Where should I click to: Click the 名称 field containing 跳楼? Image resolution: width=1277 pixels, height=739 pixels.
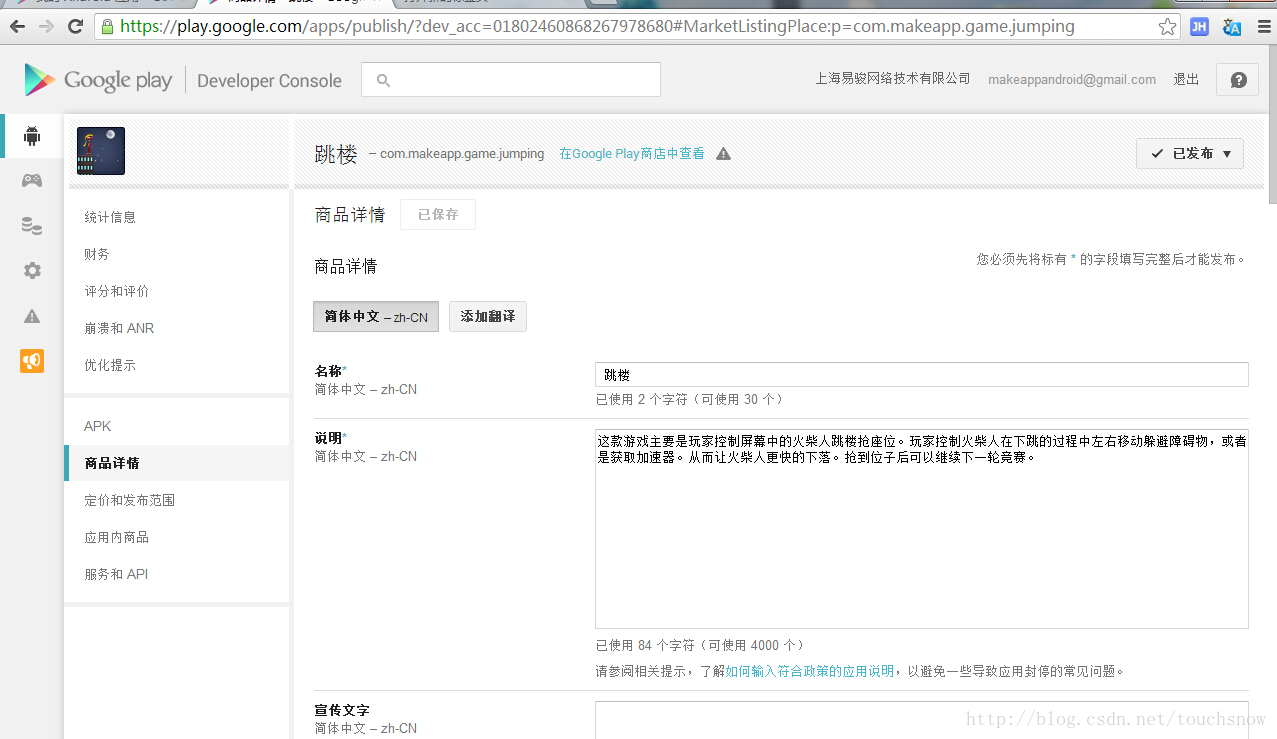(x=922, y=374)
